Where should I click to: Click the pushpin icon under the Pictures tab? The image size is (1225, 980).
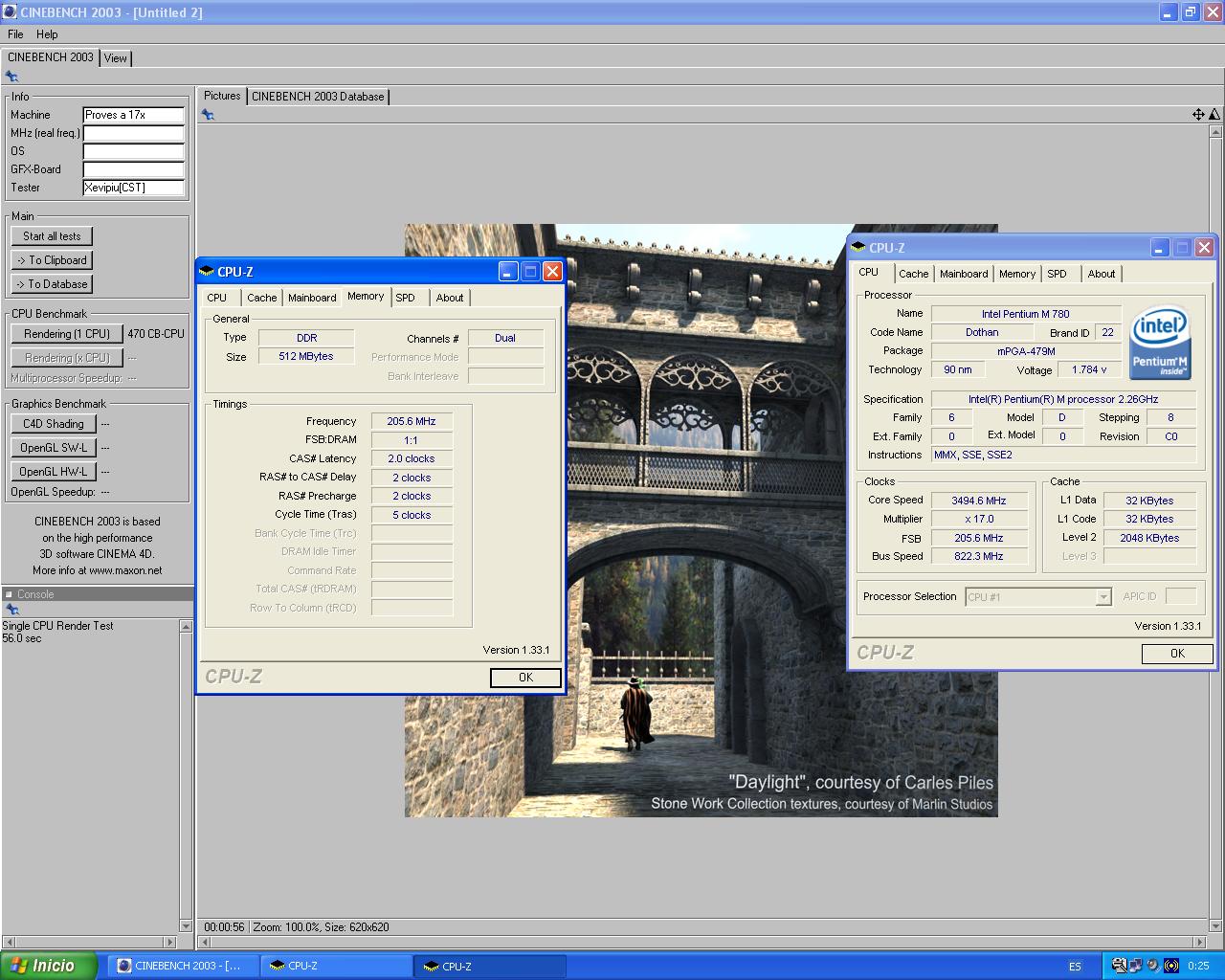click(x=208, y=115)
